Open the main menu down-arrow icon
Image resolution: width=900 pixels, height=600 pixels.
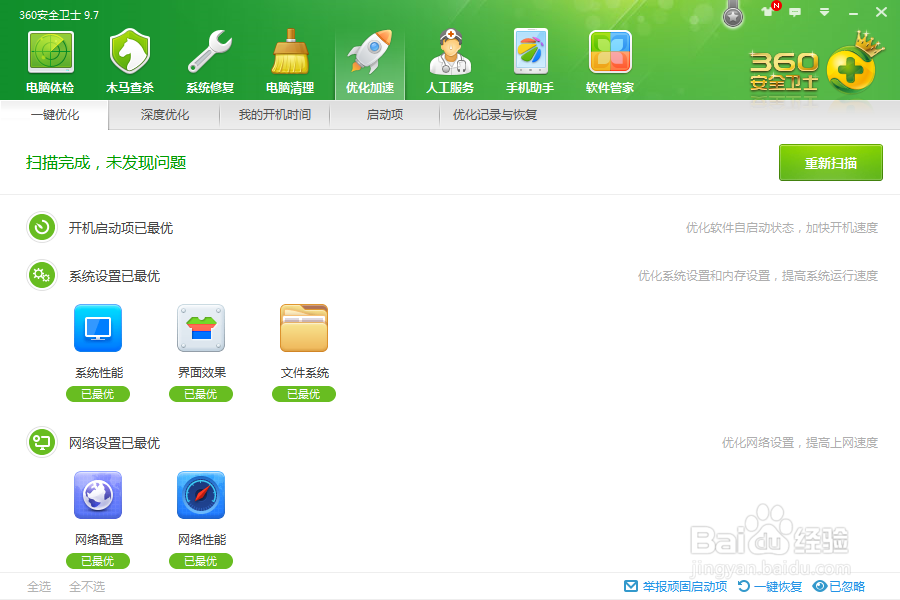824,12
